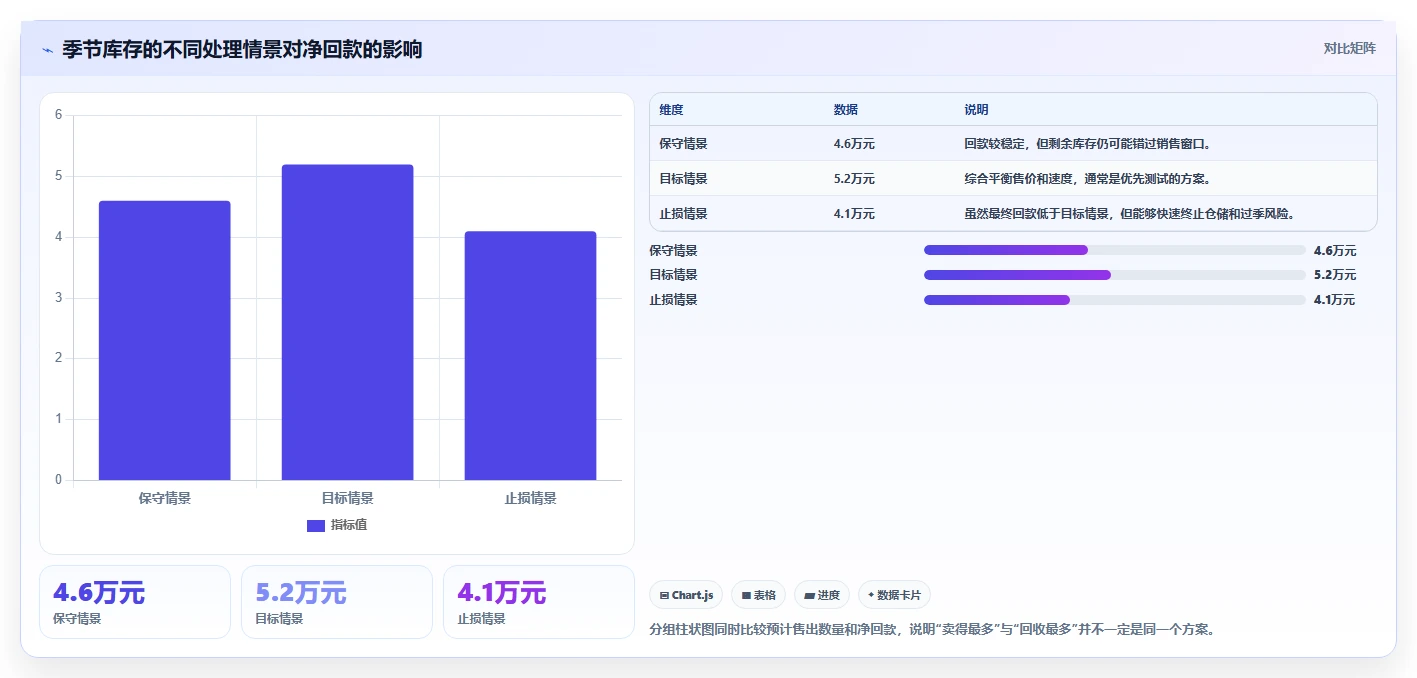Click the y-axis value 3
1417x678 pixels.
point(58,298)
